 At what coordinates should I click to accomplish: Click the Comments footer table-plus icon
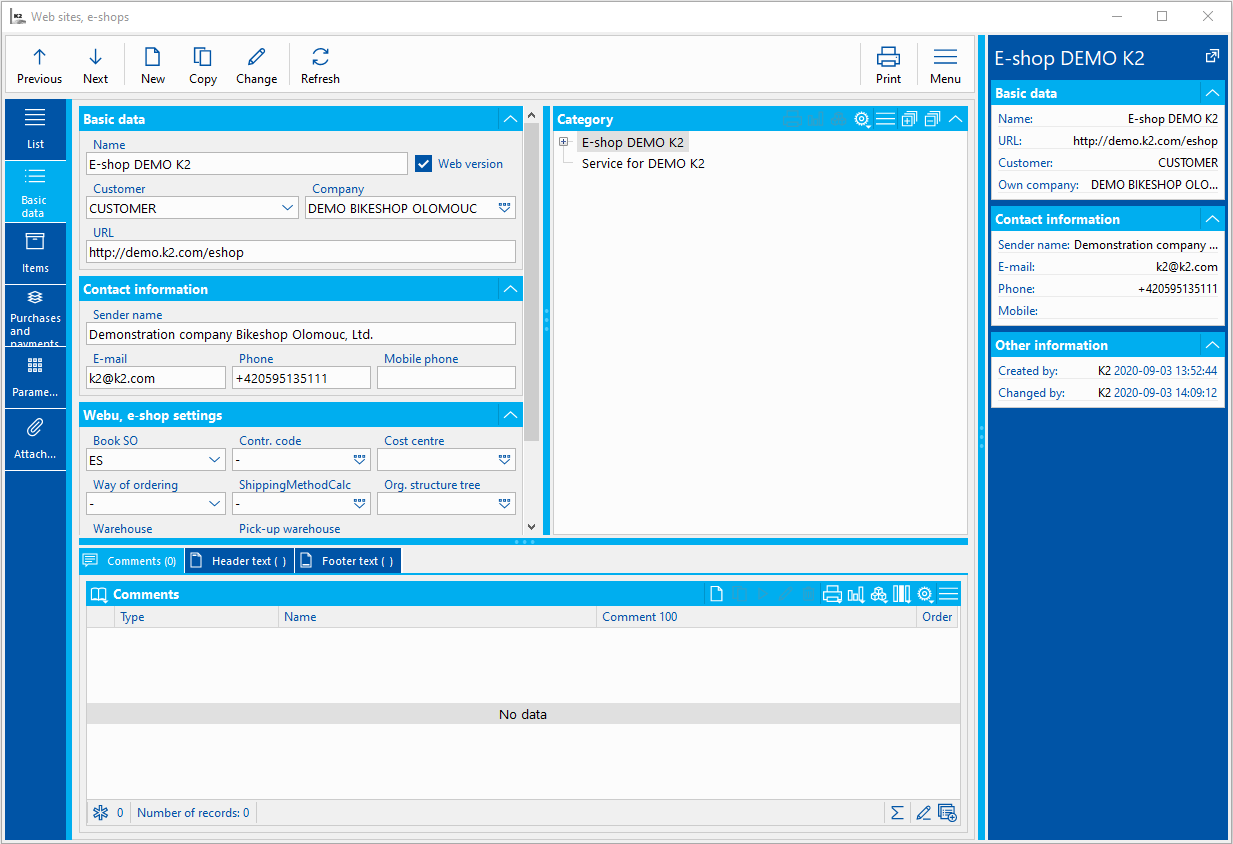(x=947, y=813)
